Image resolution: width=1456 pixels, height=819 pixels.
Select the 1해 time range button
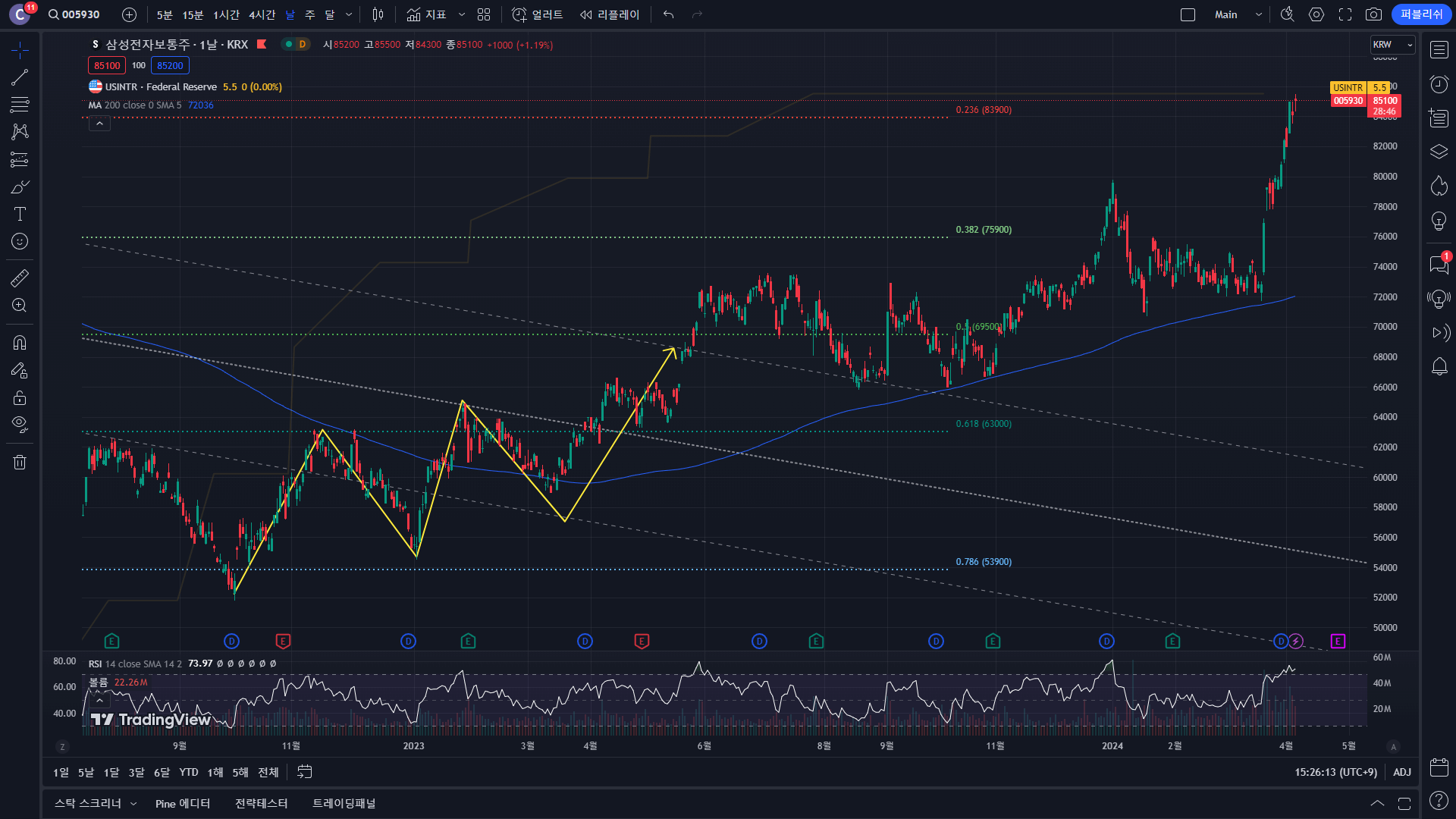point(215,772)
